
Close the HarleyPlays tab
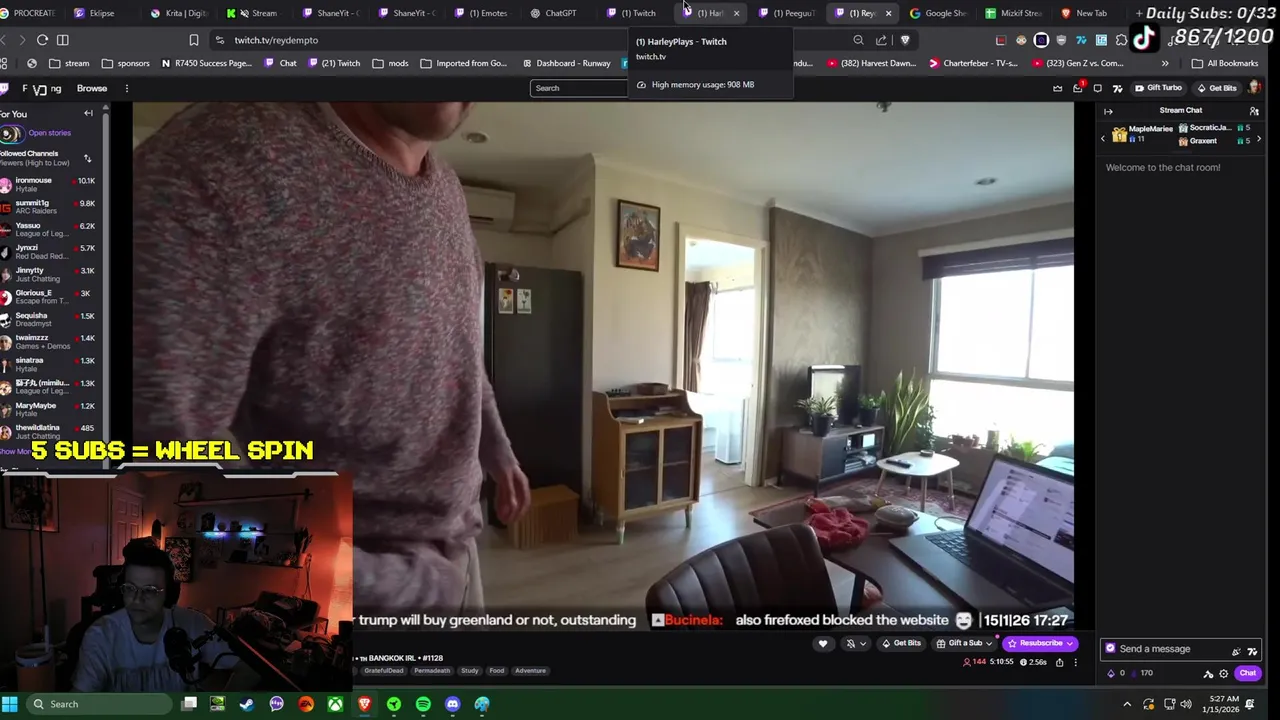click(x=736, y=13)
